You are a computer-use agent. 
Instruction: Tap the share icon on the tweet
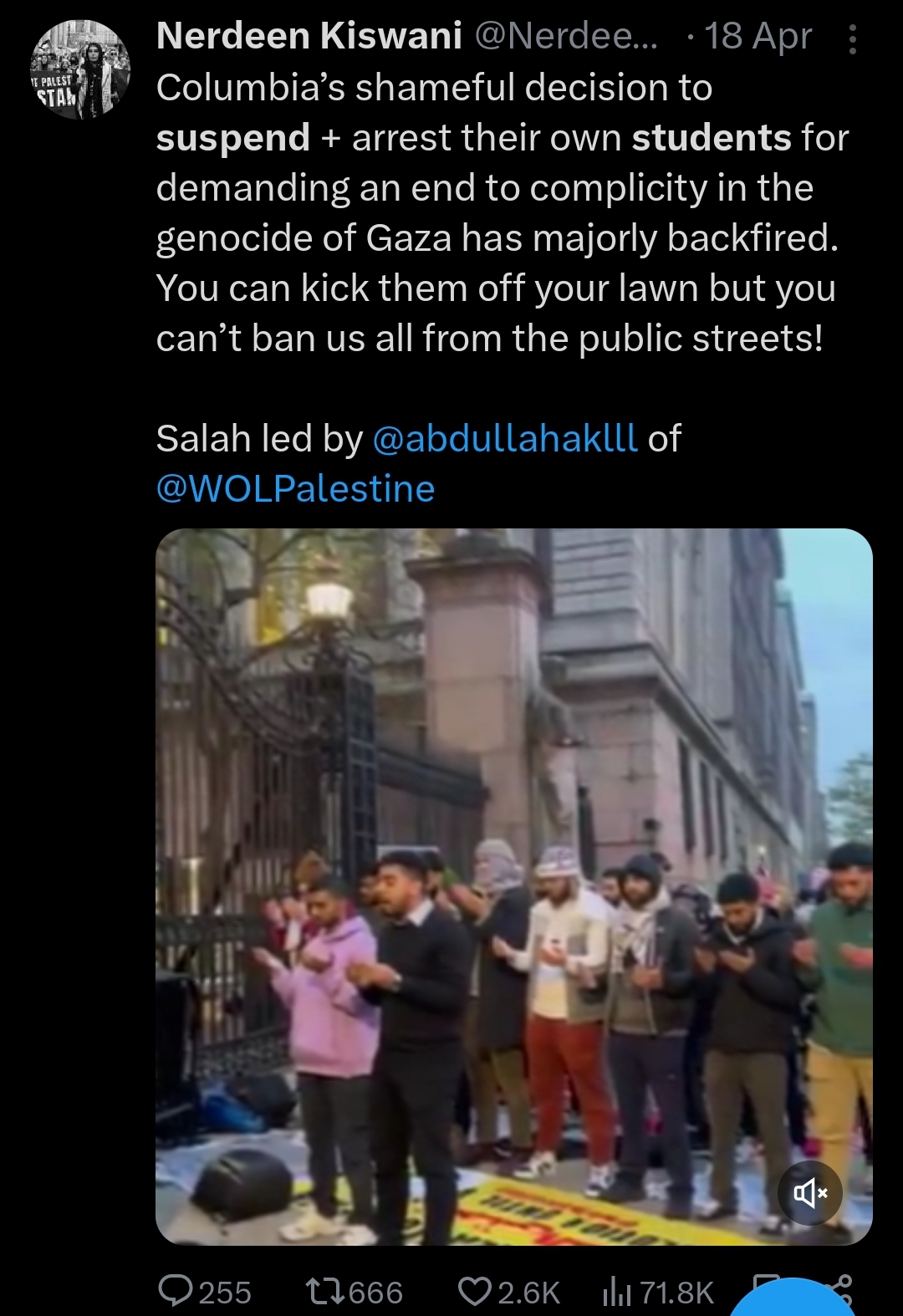tap(841, 1288)
